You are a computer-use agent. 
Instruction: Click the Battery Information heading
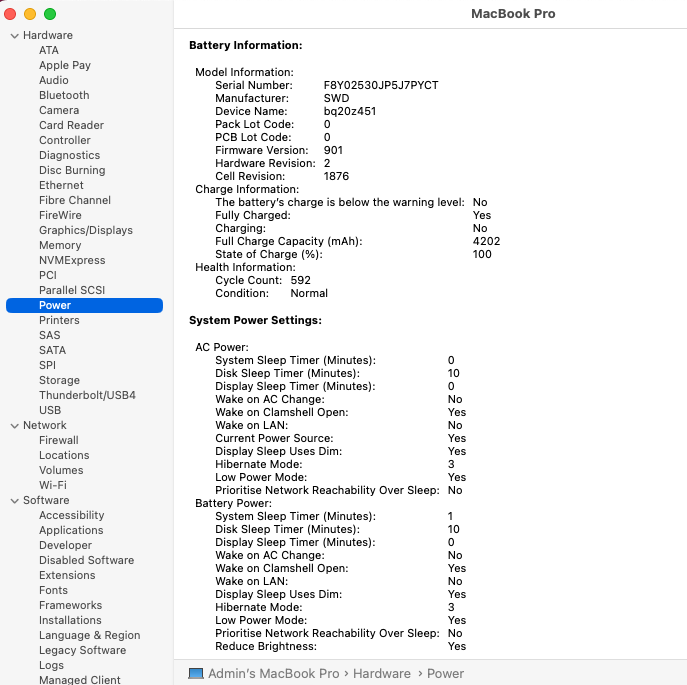(245, 45)
